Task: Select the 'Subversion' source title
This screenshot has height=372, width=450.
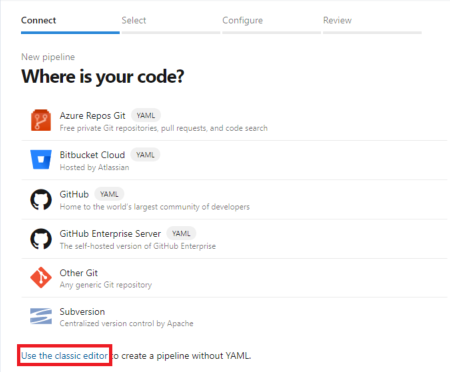Action: coord(82,312)
